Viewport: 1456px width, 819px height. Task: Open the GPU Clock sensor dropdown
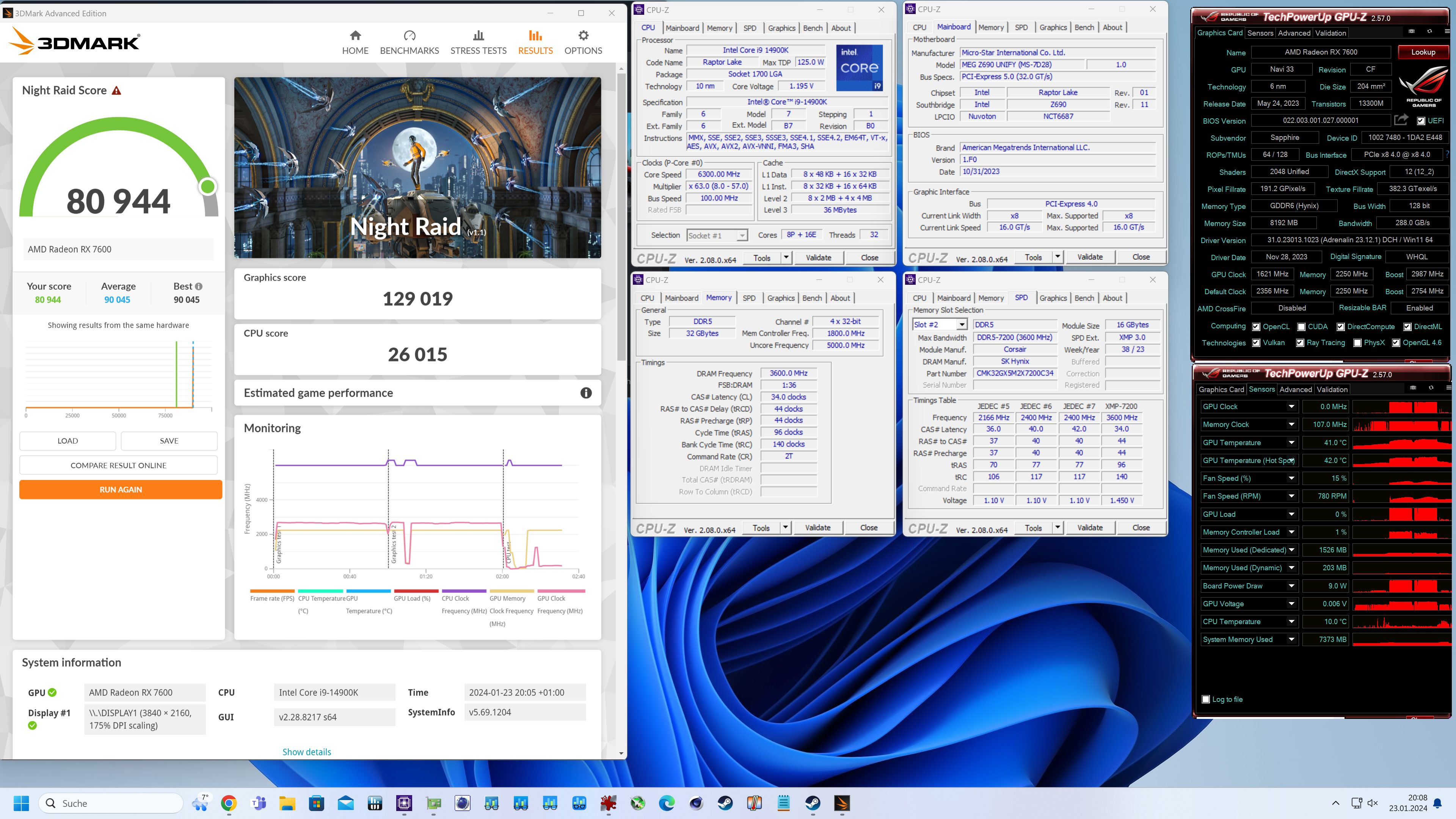click(x=1291, y=406)
